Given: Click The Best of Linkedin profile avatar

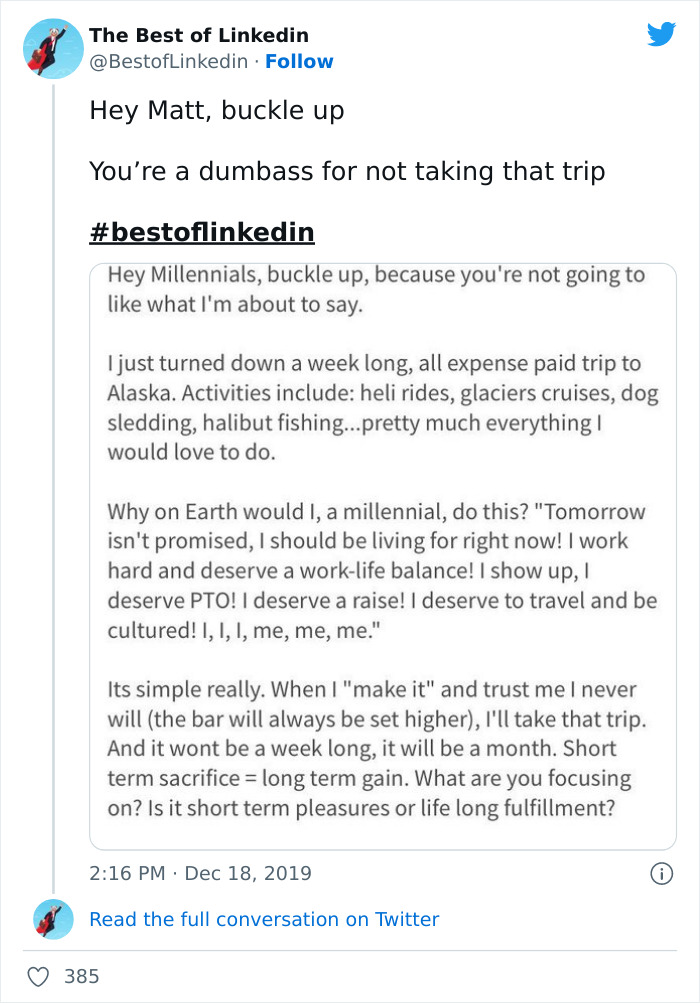Looking at the screenshot, I should click(x=53, y=47).
